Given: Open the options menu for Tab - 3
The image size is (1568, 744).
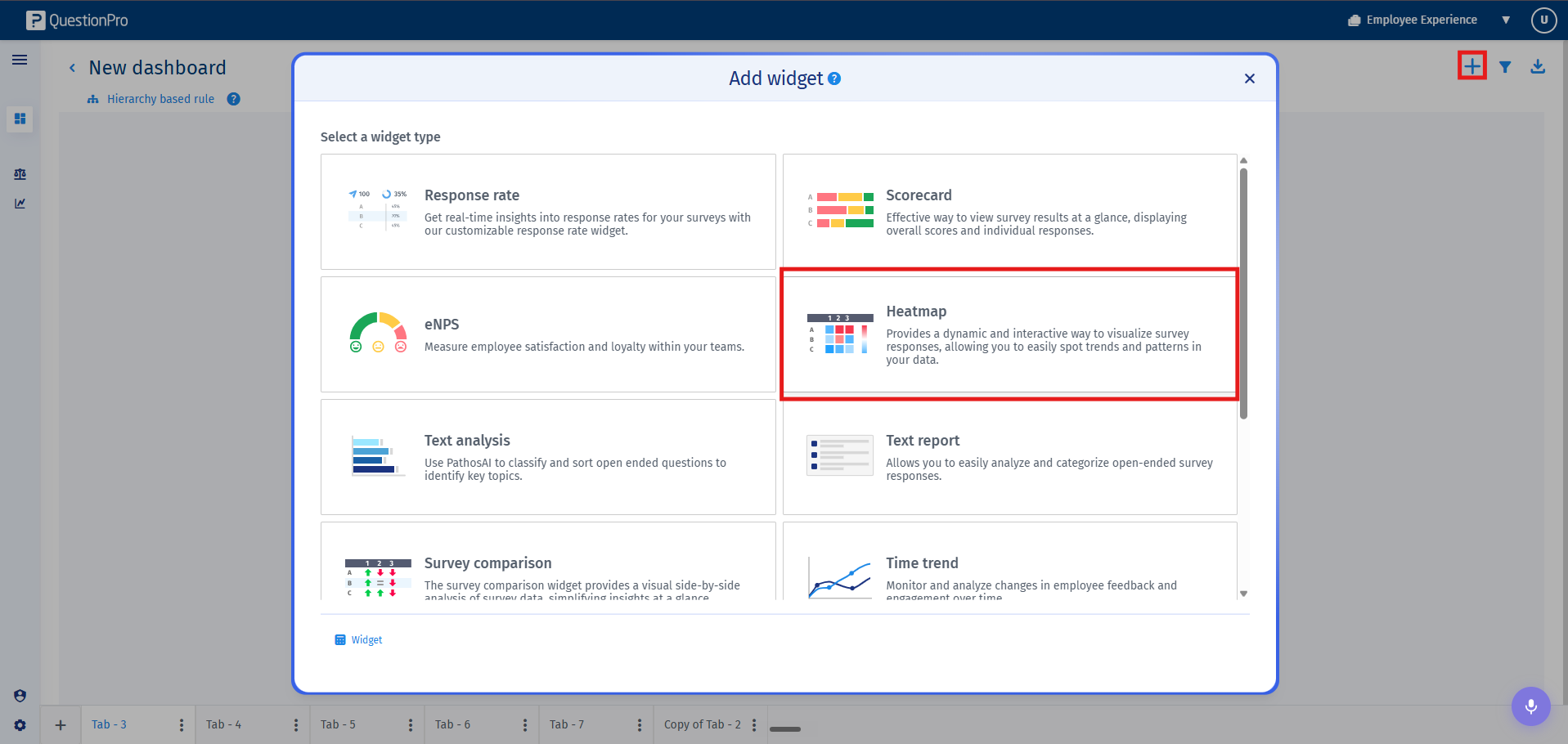Looking at the screenshot, I should (x=182, y=725).
